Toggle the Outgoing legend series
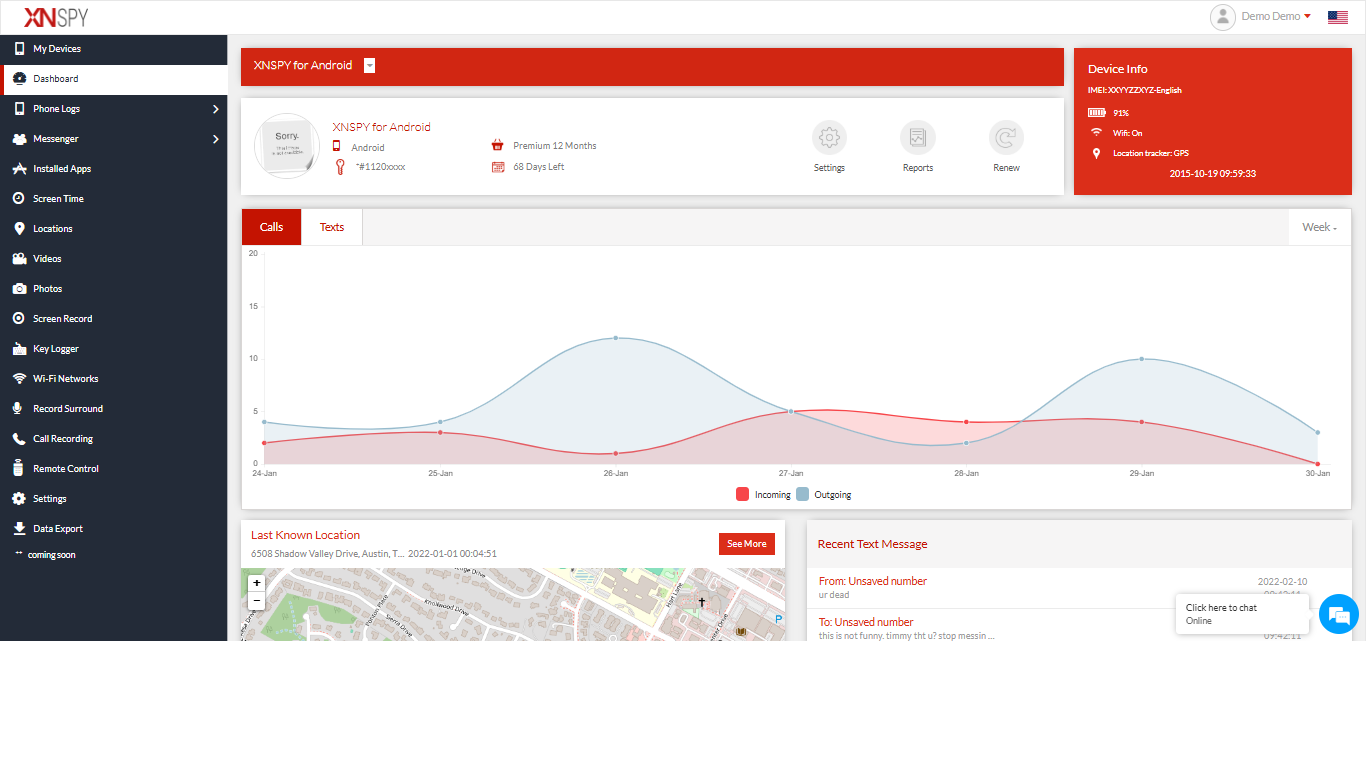 click(x=824, y=495)
